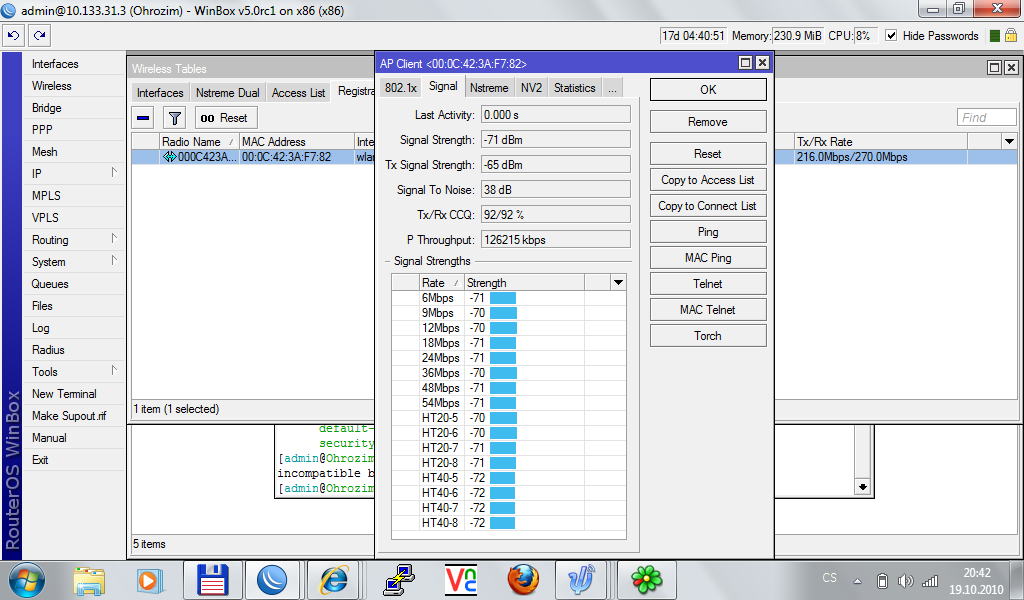Open VNC viewer icon in taskbar
The image size is (1024, 600).
tap(460, 580)
